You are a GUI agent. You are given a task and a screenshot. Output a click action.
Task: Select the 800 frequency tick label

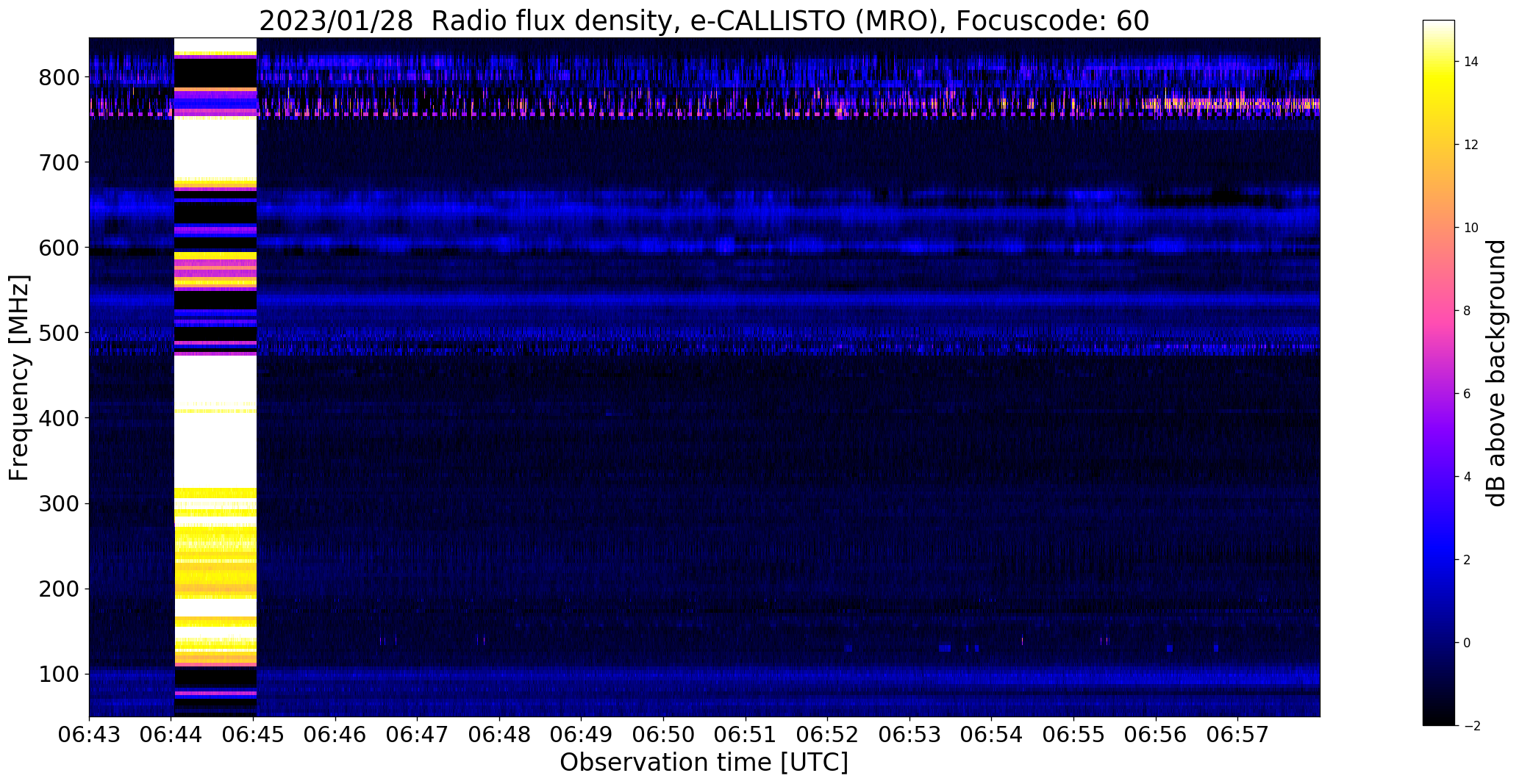tap(60, 77)
